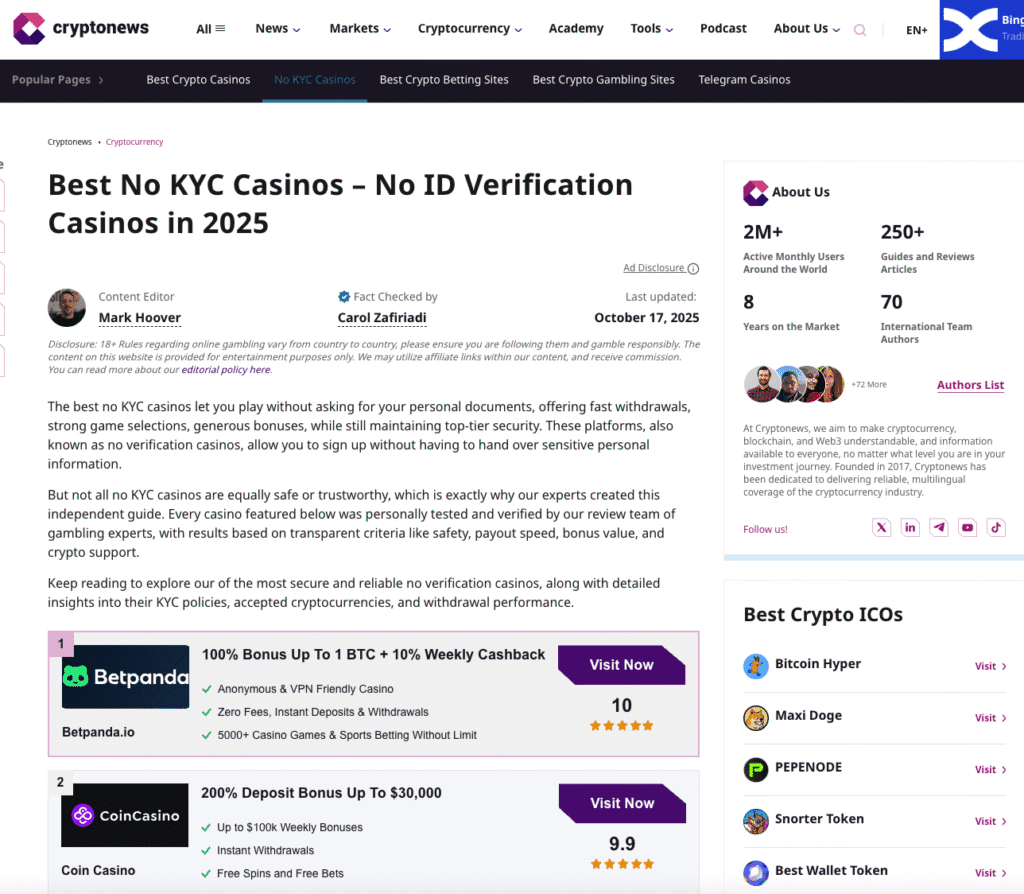Select the Telegram Casinos tab
This screenshot has width=1024, height=894.
[744, 80]
